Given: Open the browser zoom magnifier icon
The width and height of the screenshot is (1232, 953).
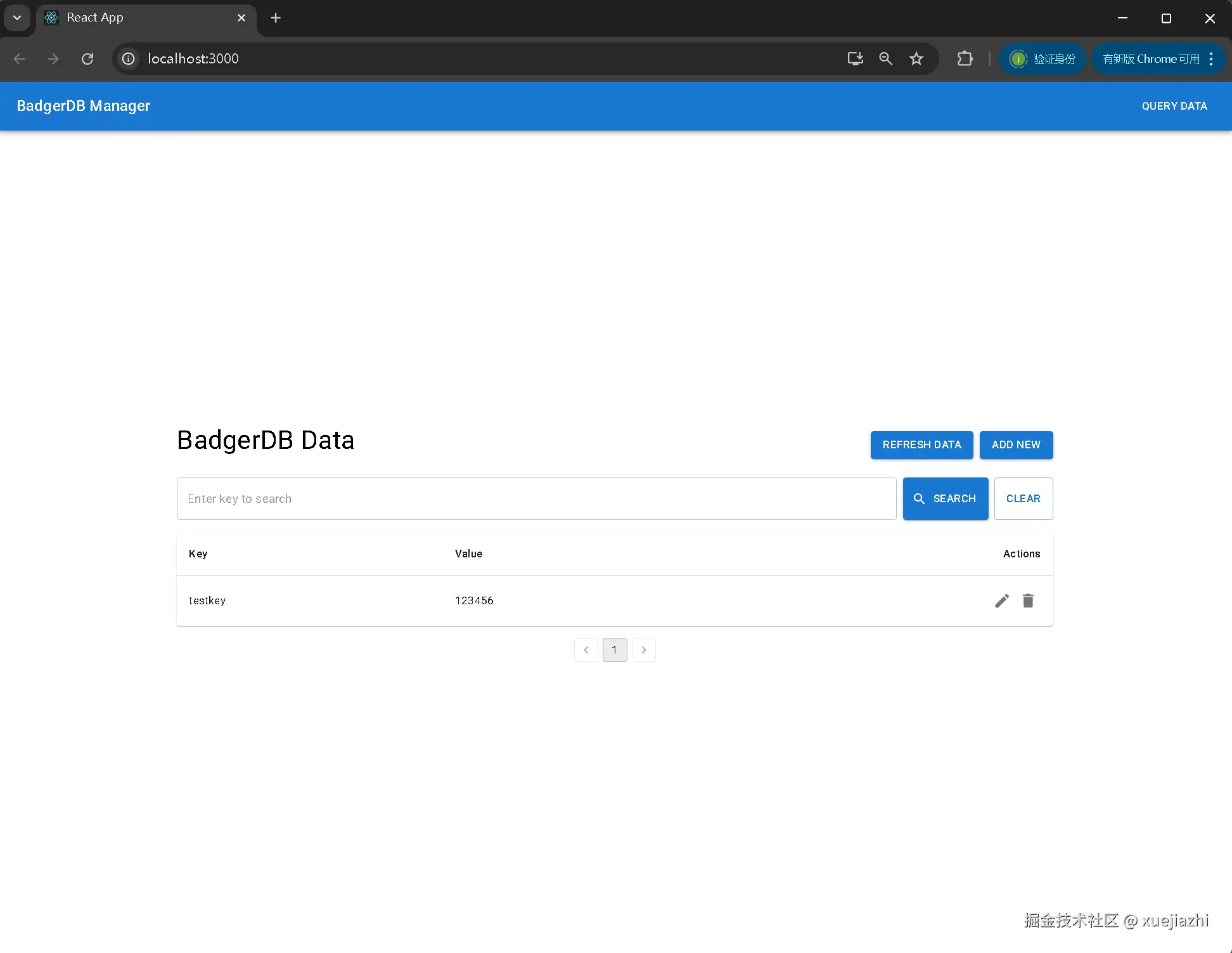Looking at the screenshot, I should (x=885, y=59).
